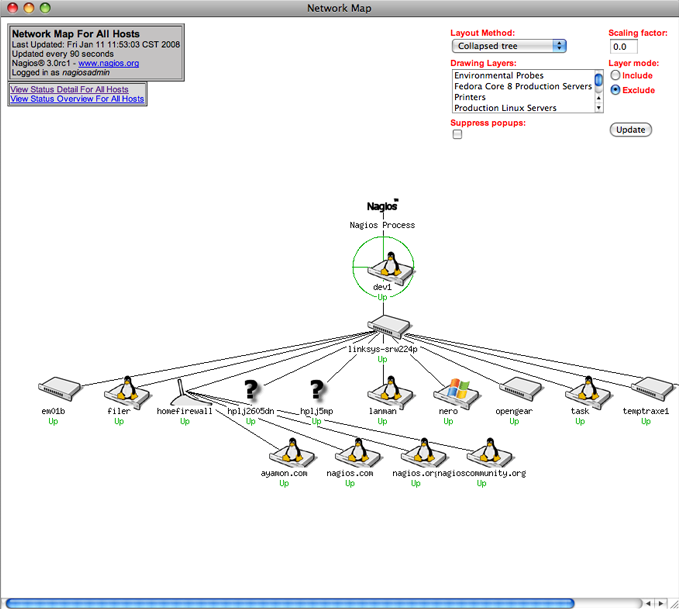
Task: Click the Drawing Layers scrollbar thumb
Action: click(x=599, y=81)
